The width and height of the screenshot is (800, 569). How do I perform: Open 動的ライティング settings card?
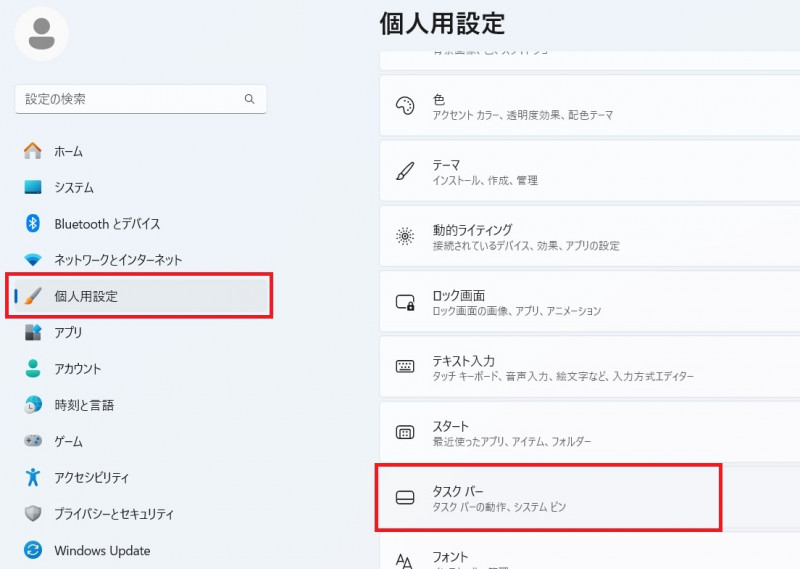coord(590,236)
